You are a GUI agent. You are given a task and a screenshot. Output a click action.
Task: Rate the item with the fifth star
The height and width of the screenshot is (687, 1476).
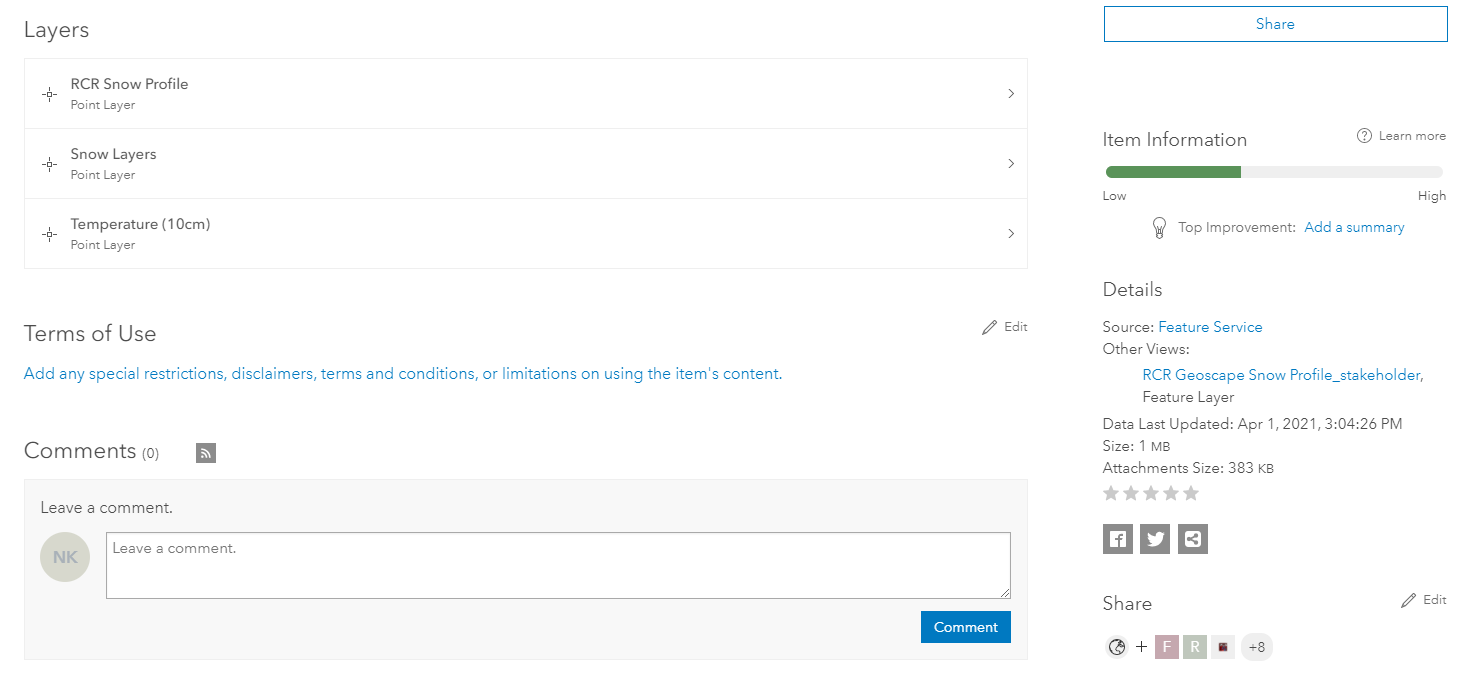tap(1190, 492)
